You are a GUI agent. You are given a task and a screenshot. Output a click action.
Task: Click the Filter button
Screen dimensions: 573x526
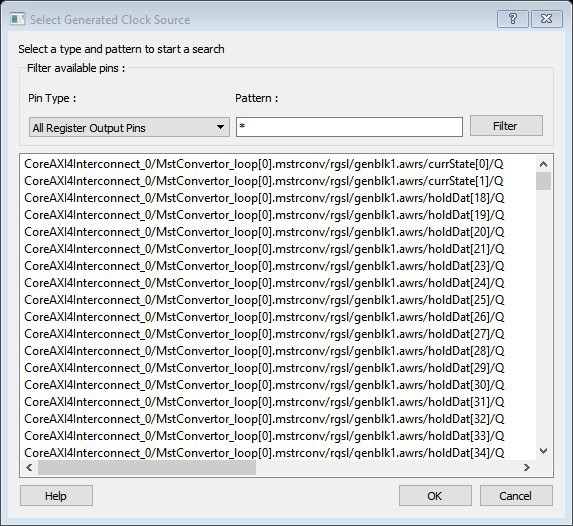click(506, 126)
